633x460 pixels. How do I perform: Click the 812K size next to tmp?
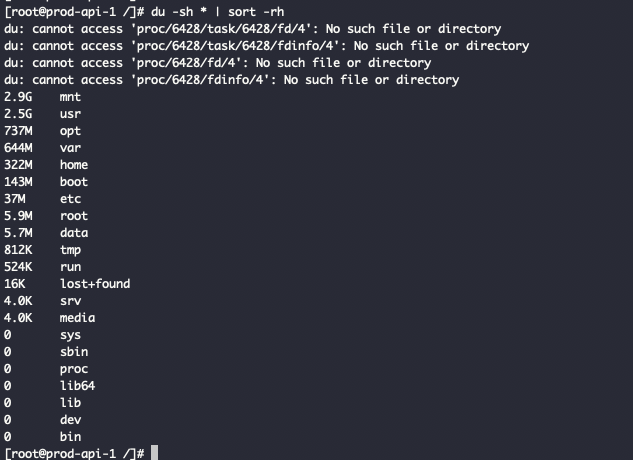18,250
